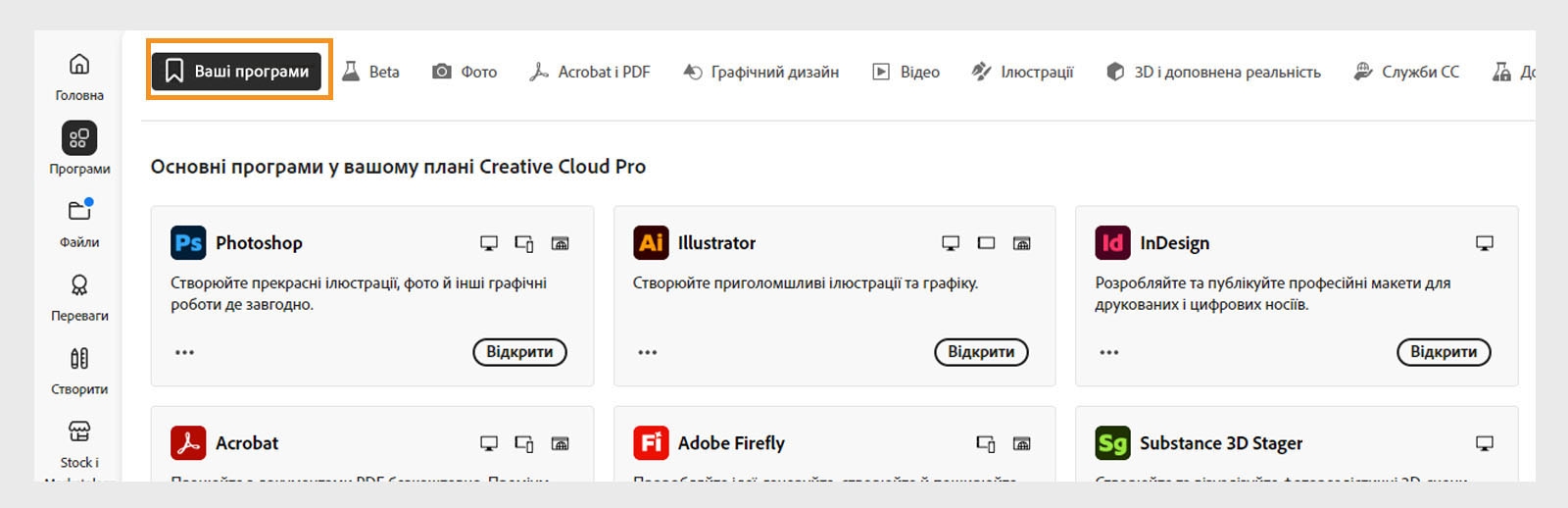Click Photoshop web platform icon
Screen dimensions: 1568x508
pyautogui.click(x=560, y=243)
